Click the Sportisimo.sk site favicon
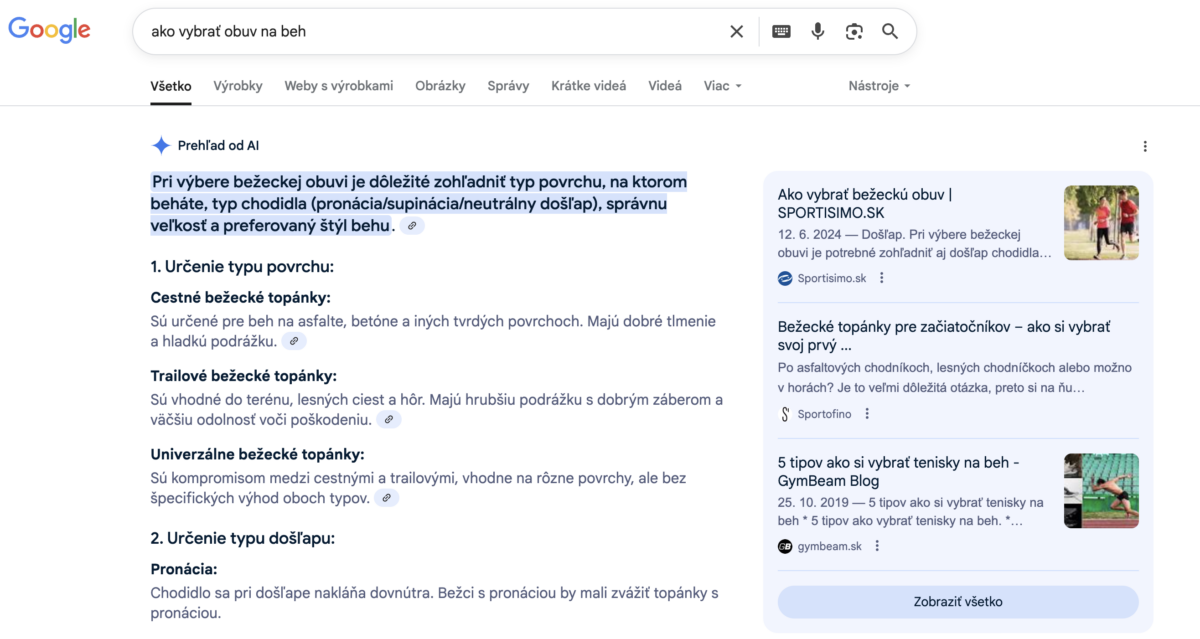 [x=785, y=278]
